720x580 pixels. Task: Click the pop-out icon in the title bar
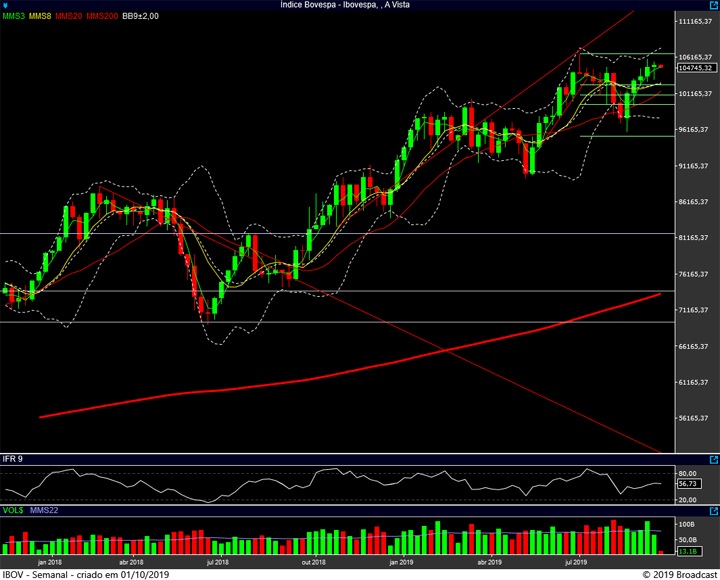(712, 5)
